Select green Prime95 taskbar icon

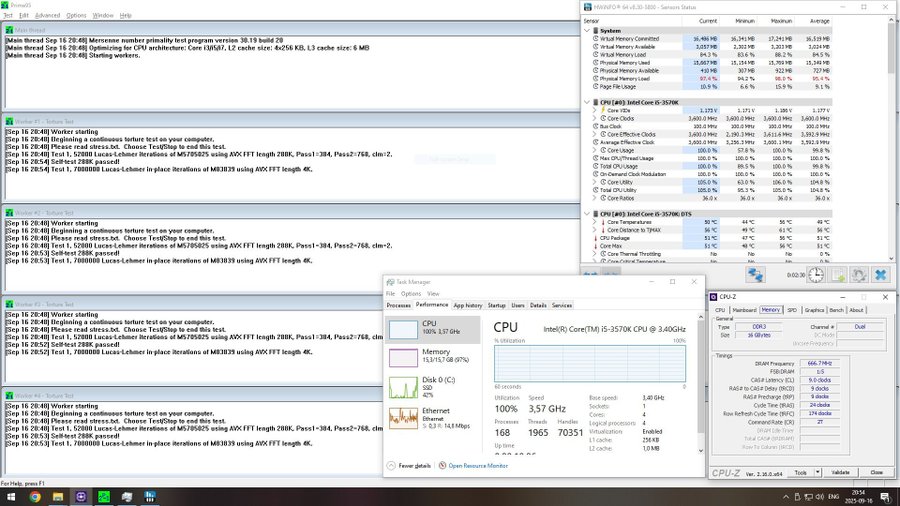(104, 497)
